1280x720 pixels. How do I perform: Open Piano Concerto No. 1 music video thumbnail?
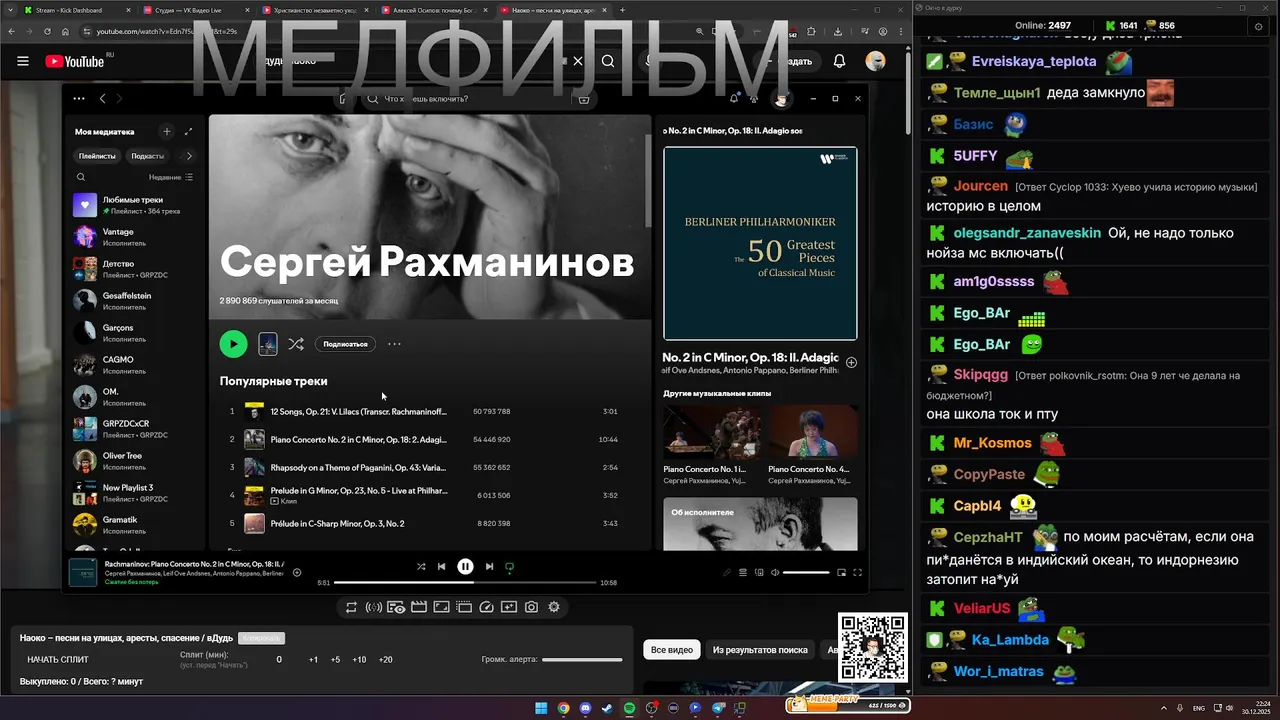[x=711, y=432]
